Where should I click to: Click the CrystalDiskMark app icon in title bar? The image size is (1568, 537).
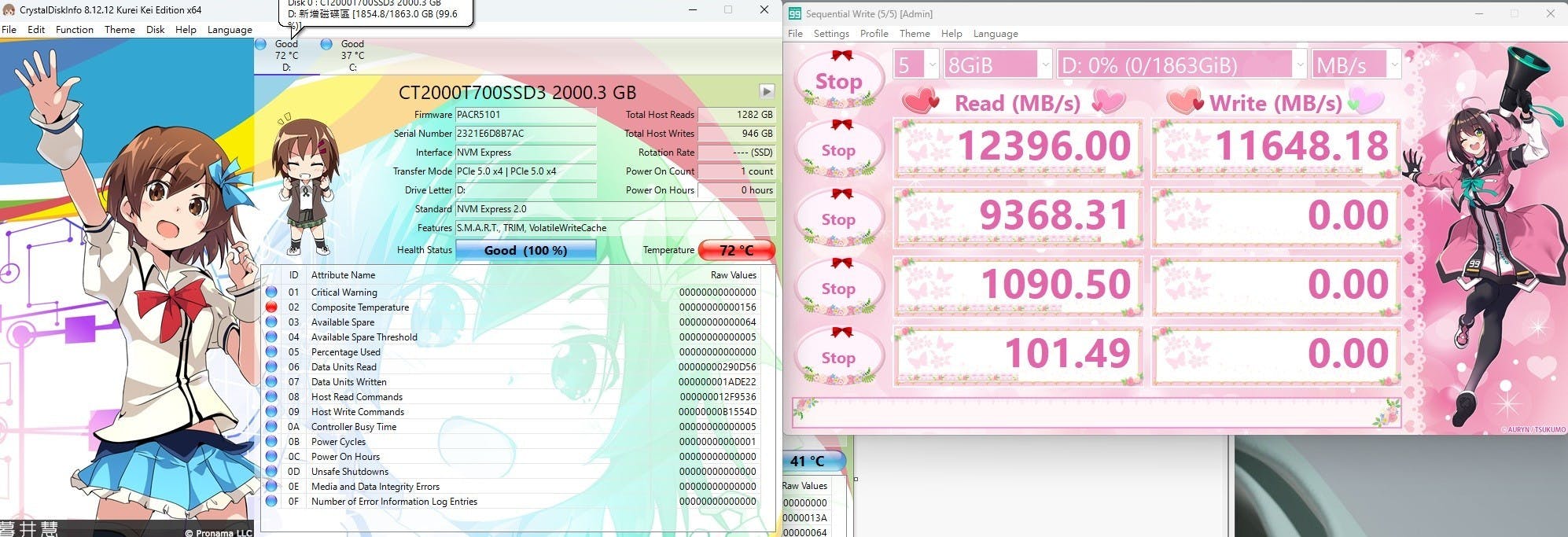[794, 13]
